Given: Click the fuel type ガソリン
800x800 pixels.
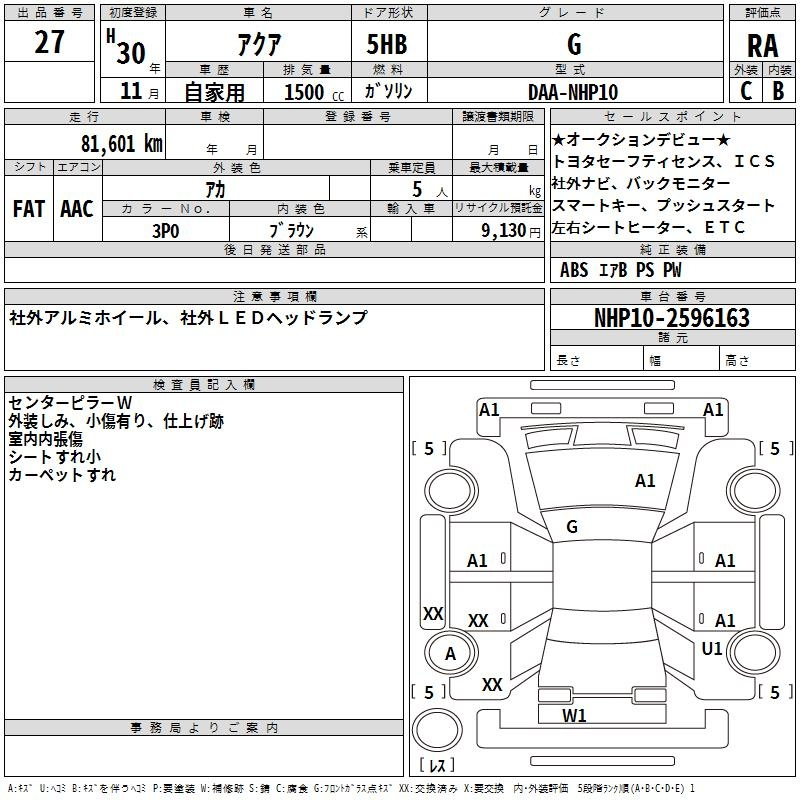Looking at the screenshot, I should (x=388, y=91).
